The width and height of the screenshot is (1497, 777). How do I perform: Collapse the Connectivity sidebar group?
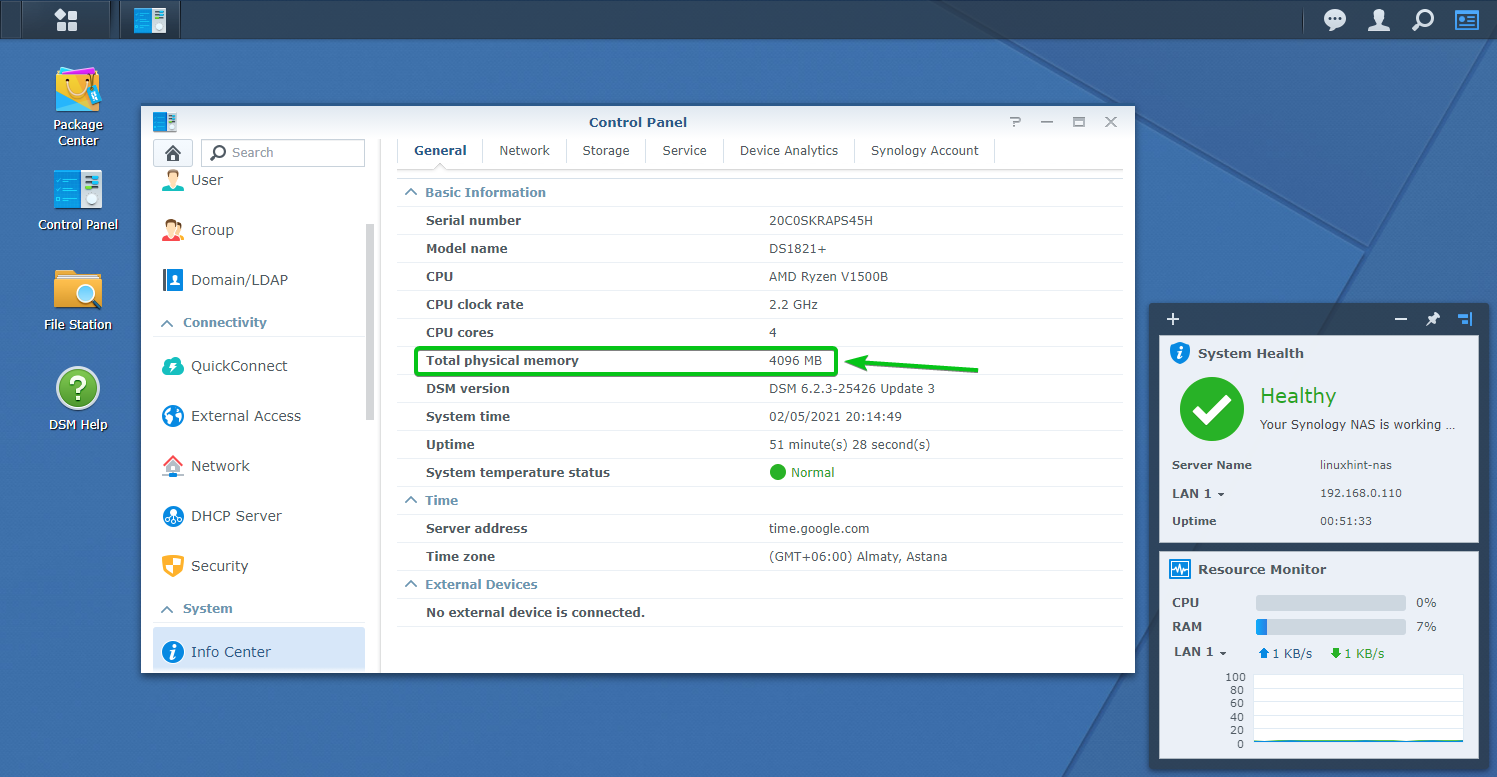click(x=166, y=323)
